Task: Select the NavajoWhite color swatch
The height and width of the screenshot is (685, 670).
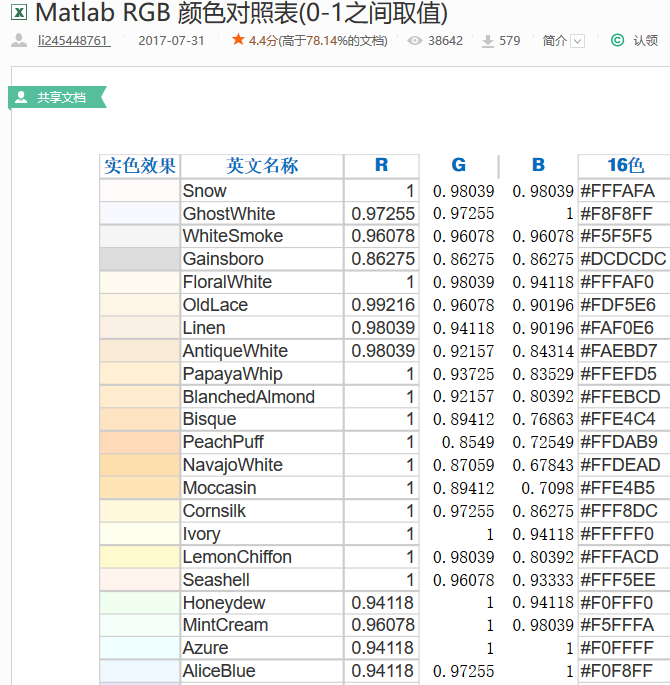Action: pyautogui.click(x=140, y=465)
